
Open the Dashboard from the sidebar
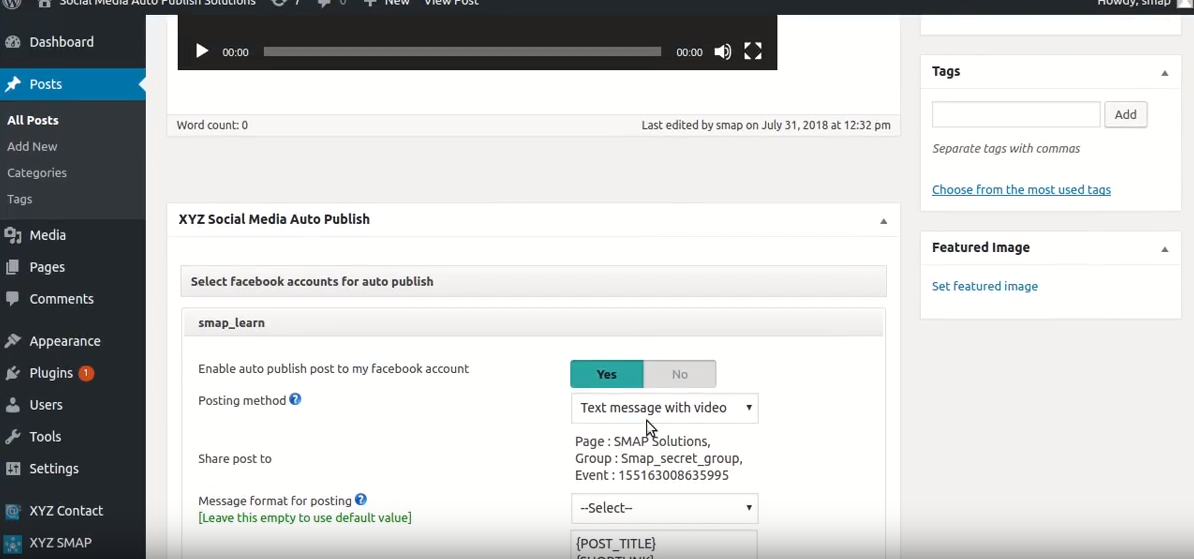point(61,42)
